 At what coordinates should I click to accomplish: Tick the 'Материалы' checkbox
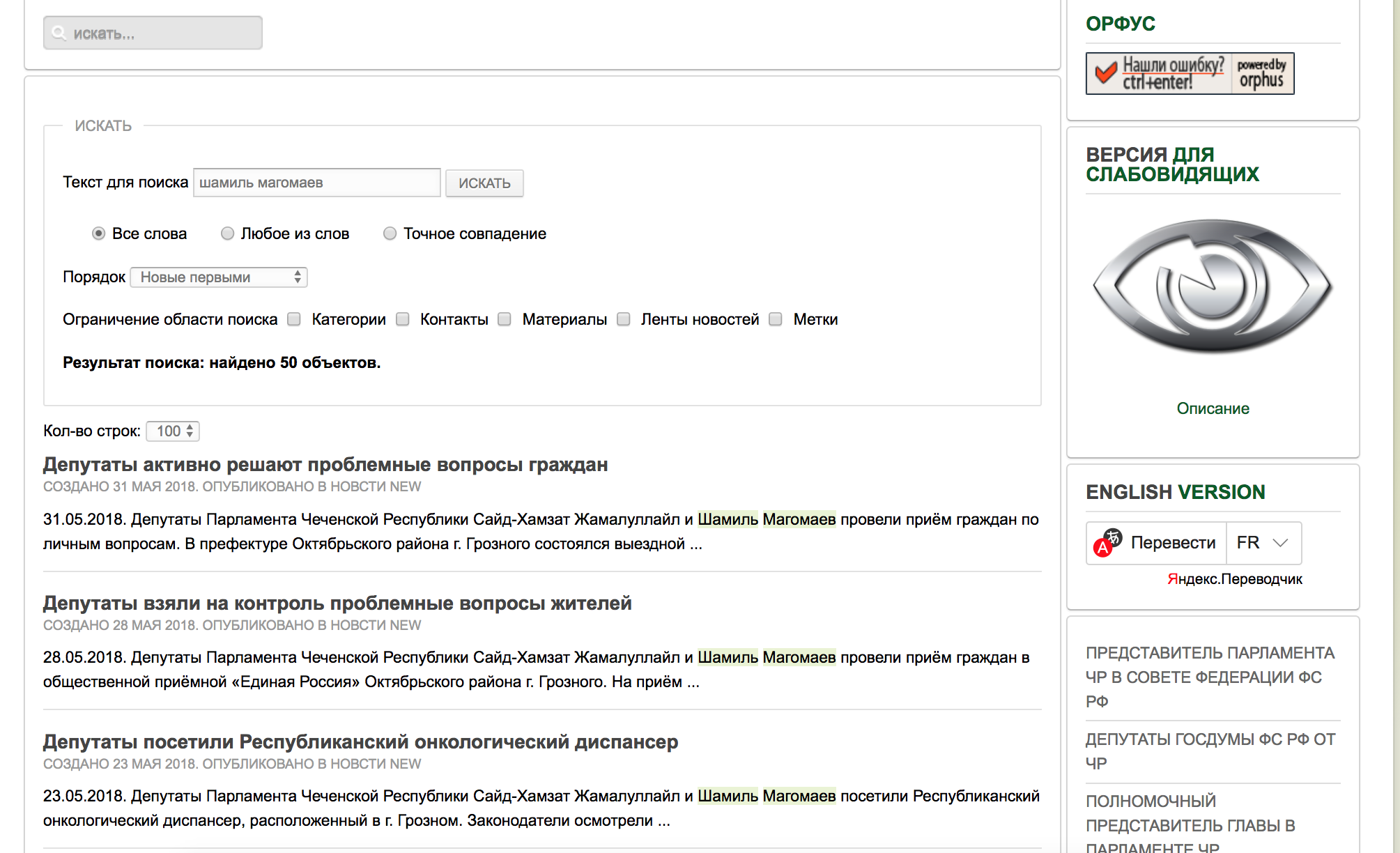tap(505, 319)
